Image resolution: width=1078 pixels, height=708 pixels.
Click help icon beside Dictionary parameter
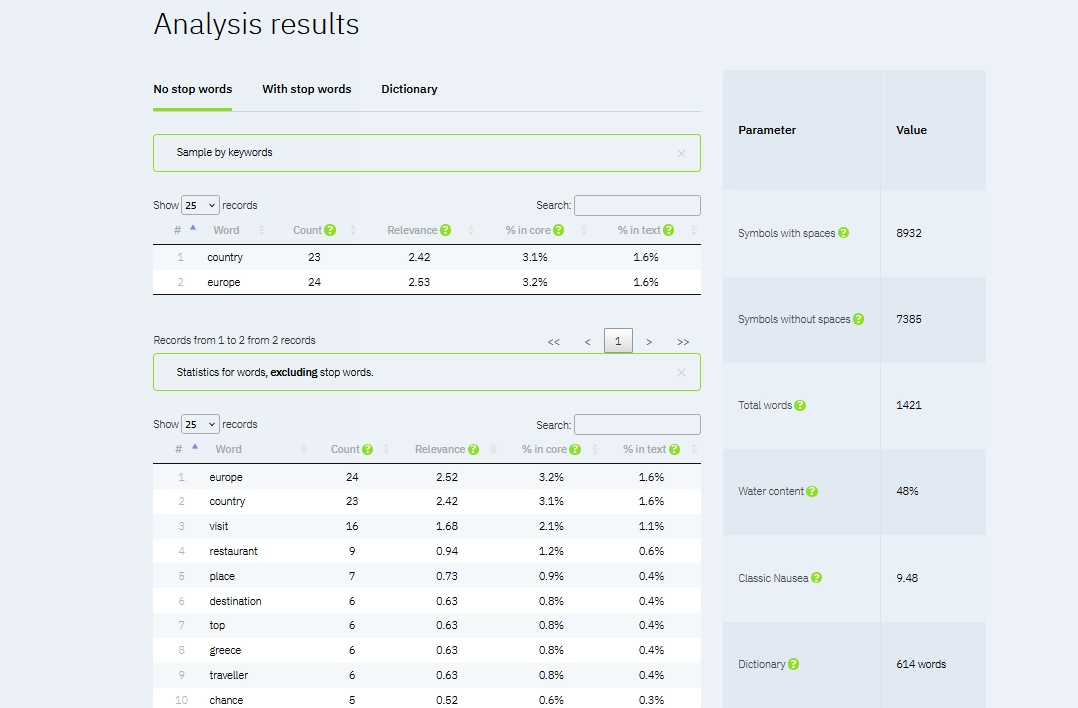793,664
